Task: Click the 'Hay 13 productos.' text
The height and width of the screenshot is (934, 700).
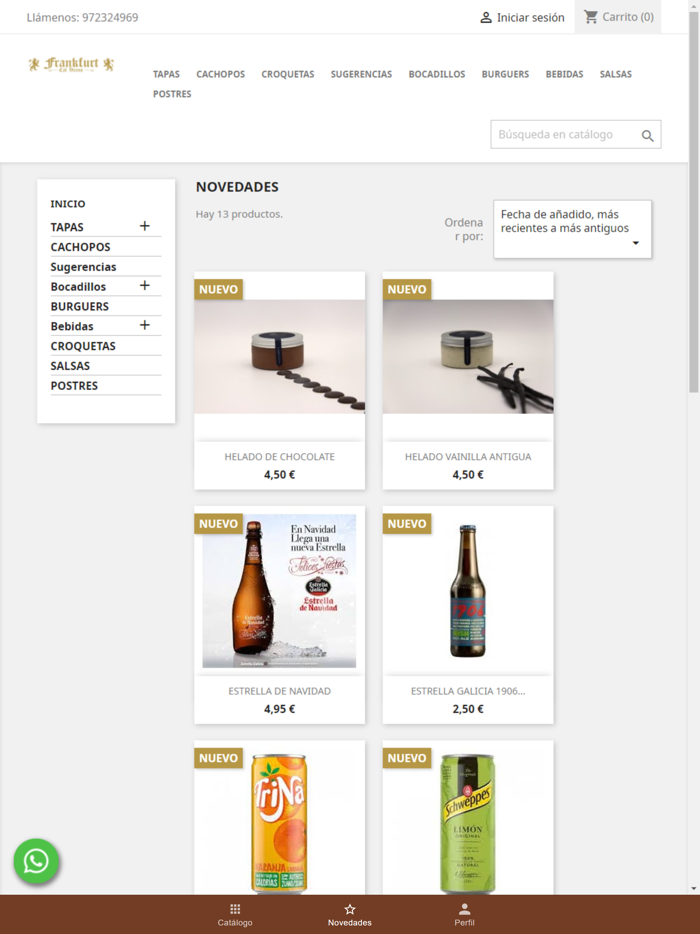Action: [239, 214]
